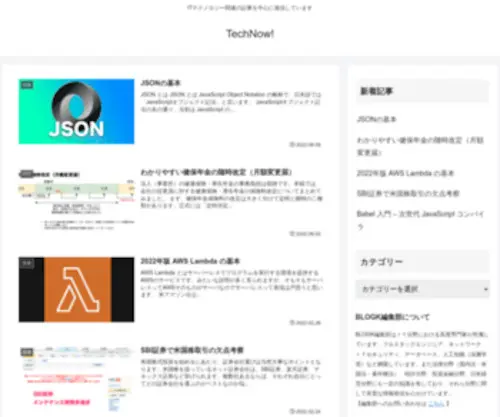Follow the こちら link in BLOGK編集部 section

point(436,404)
